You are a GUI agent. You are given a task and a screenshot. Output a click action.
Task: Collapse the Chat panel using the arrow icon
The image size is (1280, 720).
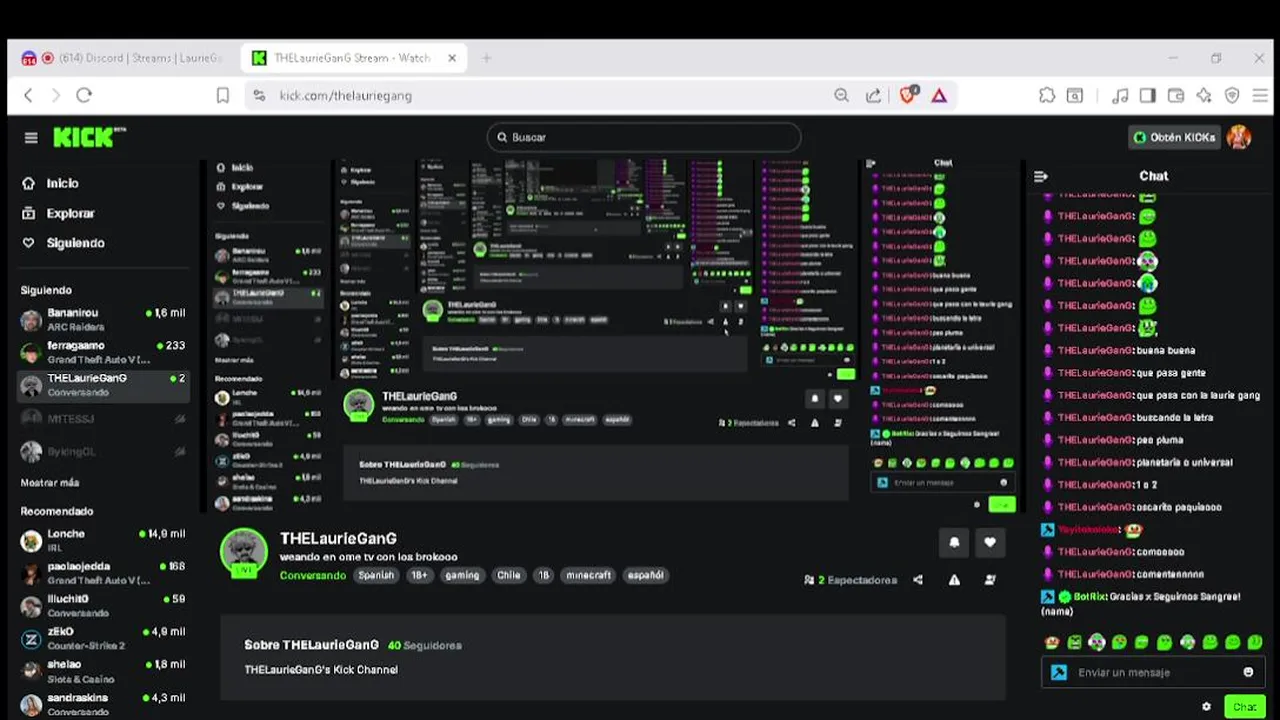1041,176
